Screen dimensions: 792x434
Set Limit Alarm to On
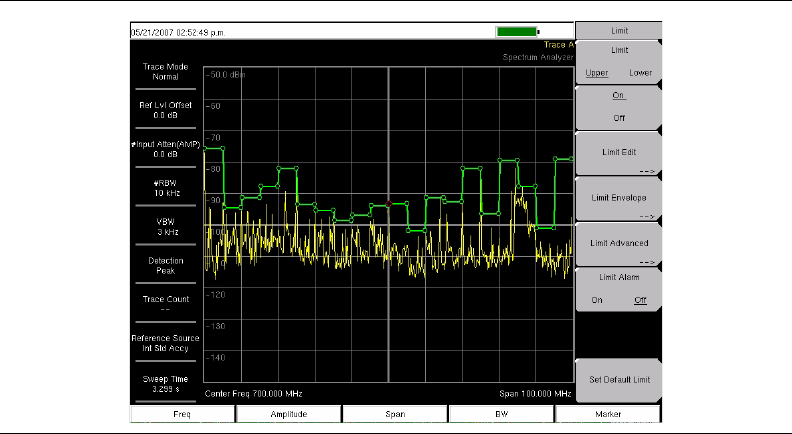point(597,300)
